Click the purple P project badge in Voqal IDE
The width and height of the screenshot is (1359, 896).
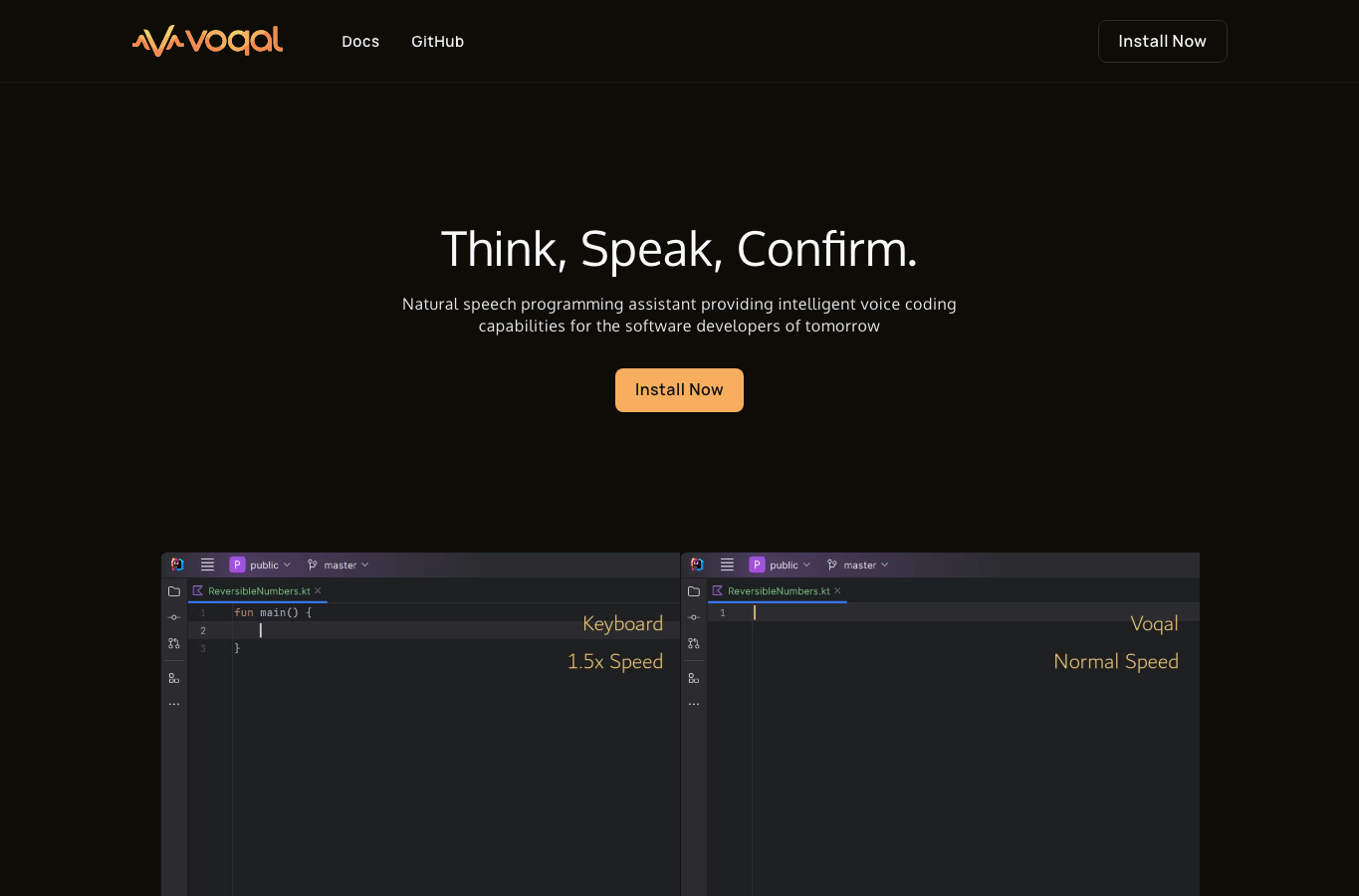(757, 564)
